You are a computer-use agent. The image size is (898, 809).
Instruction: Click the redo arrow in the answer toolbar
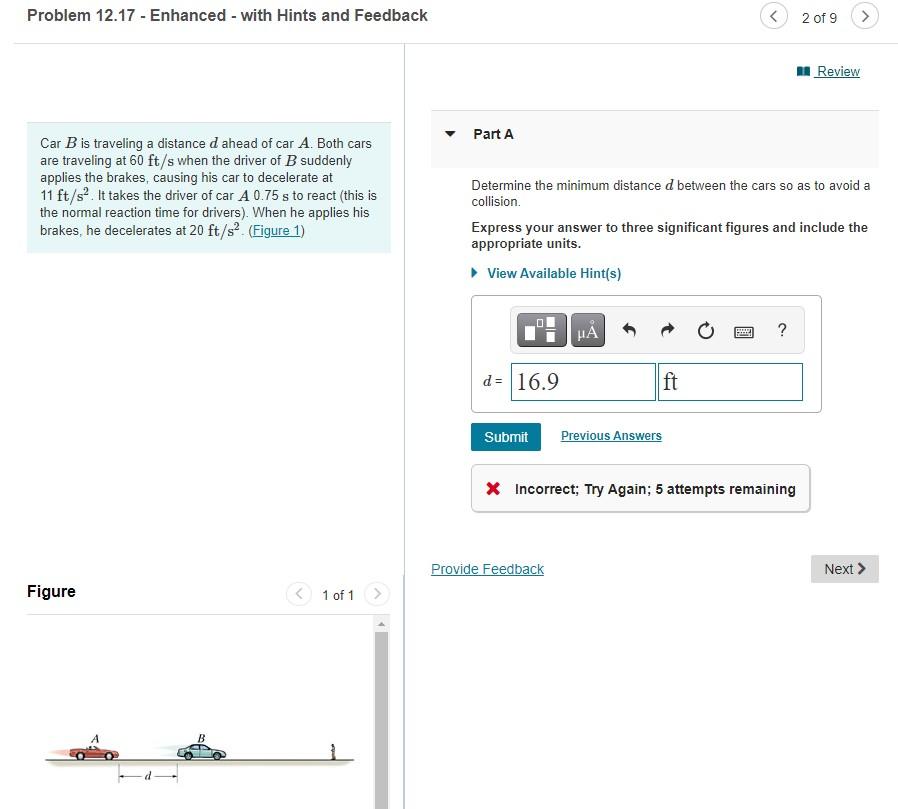pyautogui.click(x=667, y=330)
